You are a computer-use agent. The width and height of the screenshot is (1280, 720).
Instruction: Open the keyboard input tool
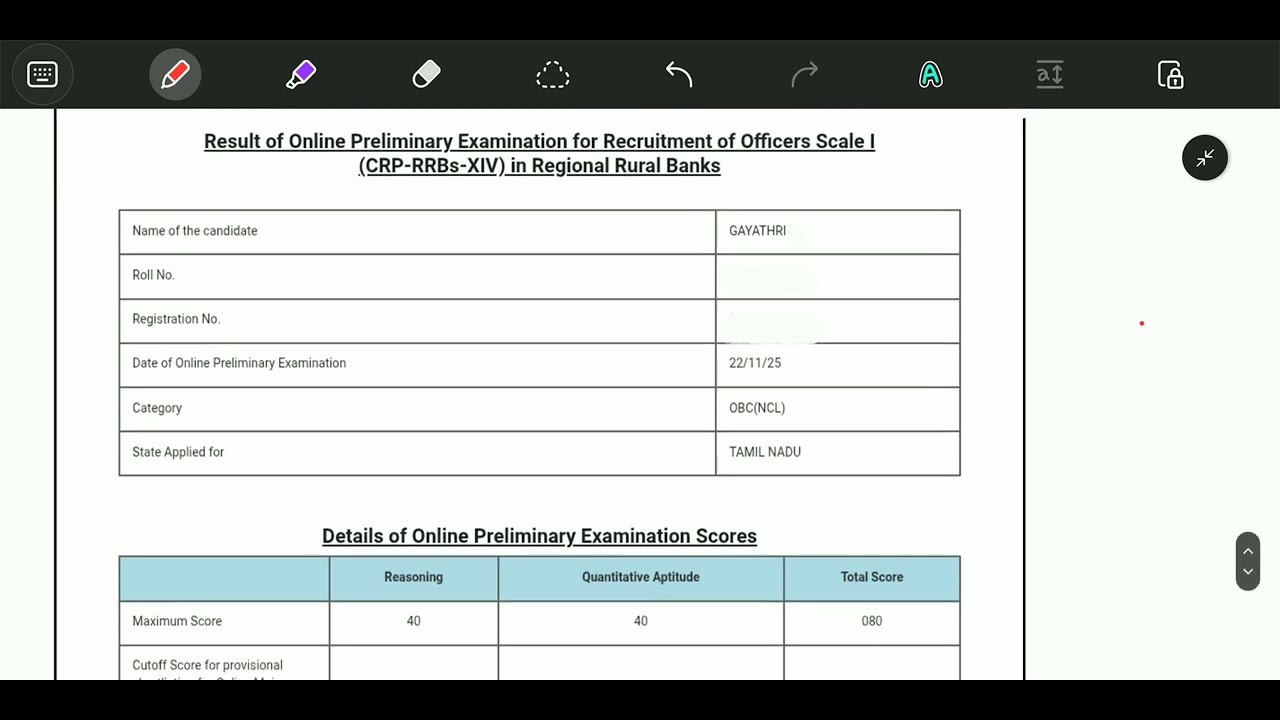click(42, 75)
